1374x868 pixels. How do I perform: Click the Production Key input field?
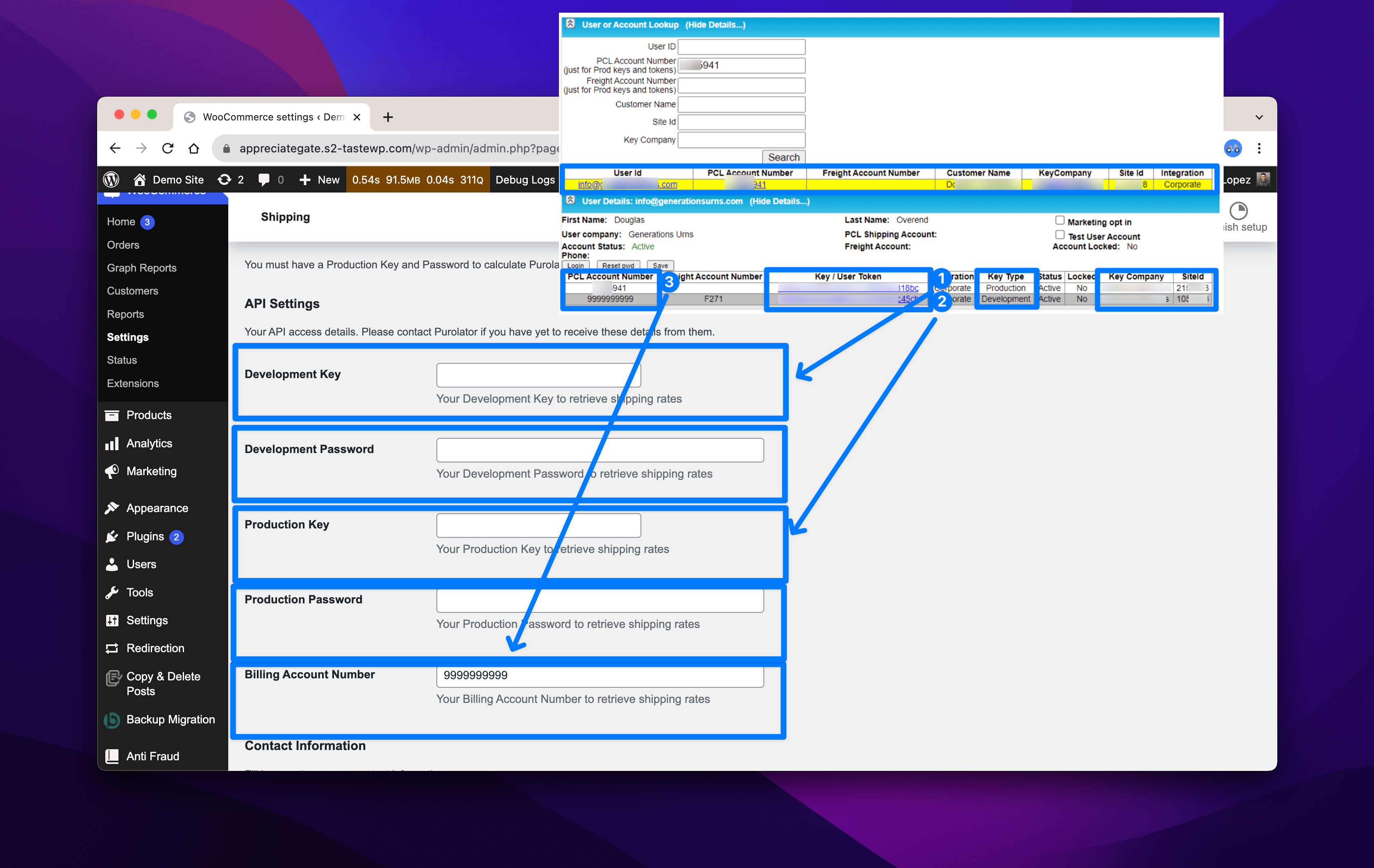(x=538, y=525)
